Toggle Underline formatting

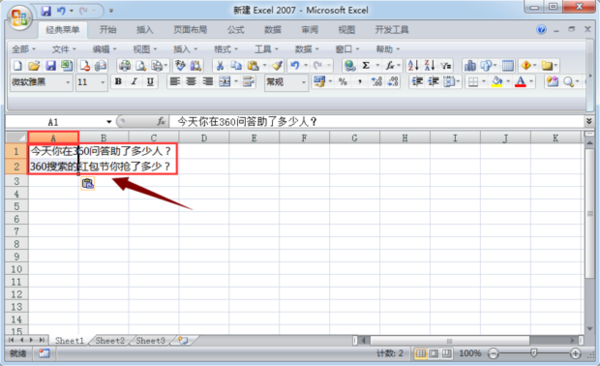(150, 82)
